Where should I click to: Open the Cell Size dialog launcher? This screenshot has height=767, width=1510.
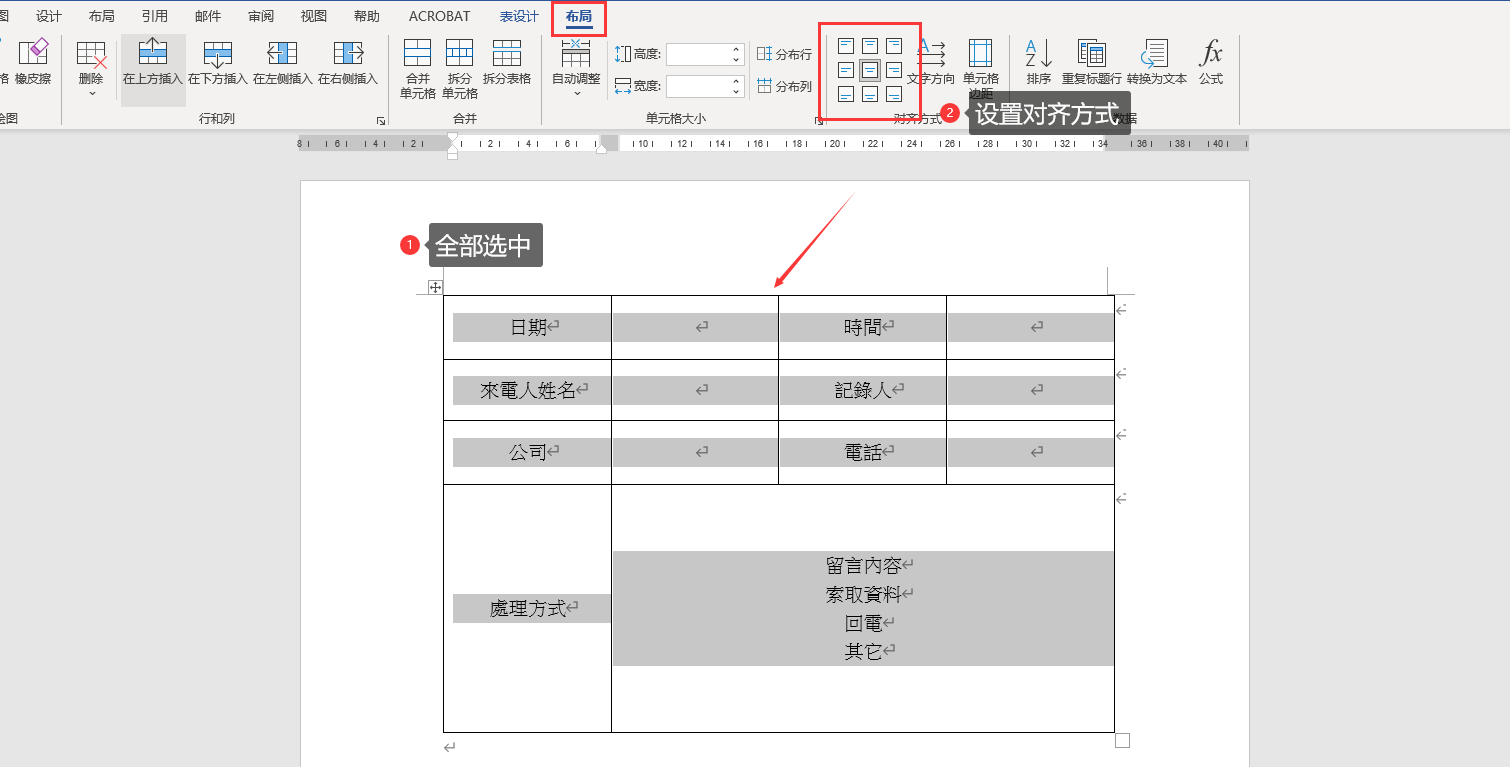(819, 121)
